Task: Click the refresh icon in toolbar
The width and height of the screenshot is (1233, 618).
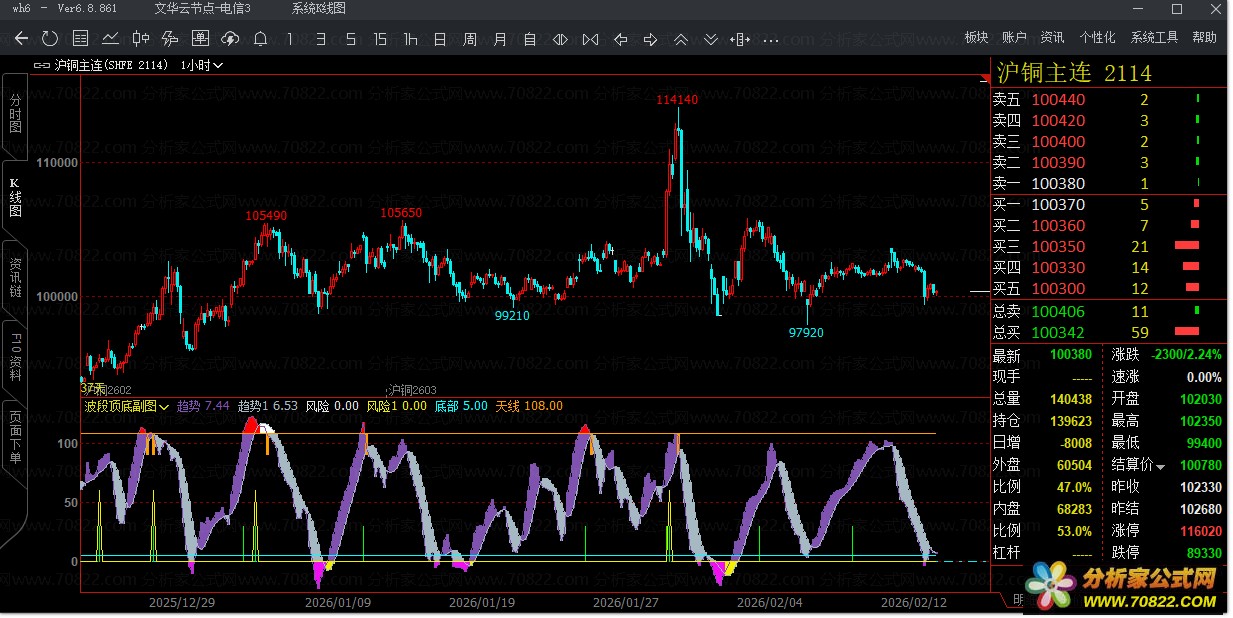Action: coord(50,39)
